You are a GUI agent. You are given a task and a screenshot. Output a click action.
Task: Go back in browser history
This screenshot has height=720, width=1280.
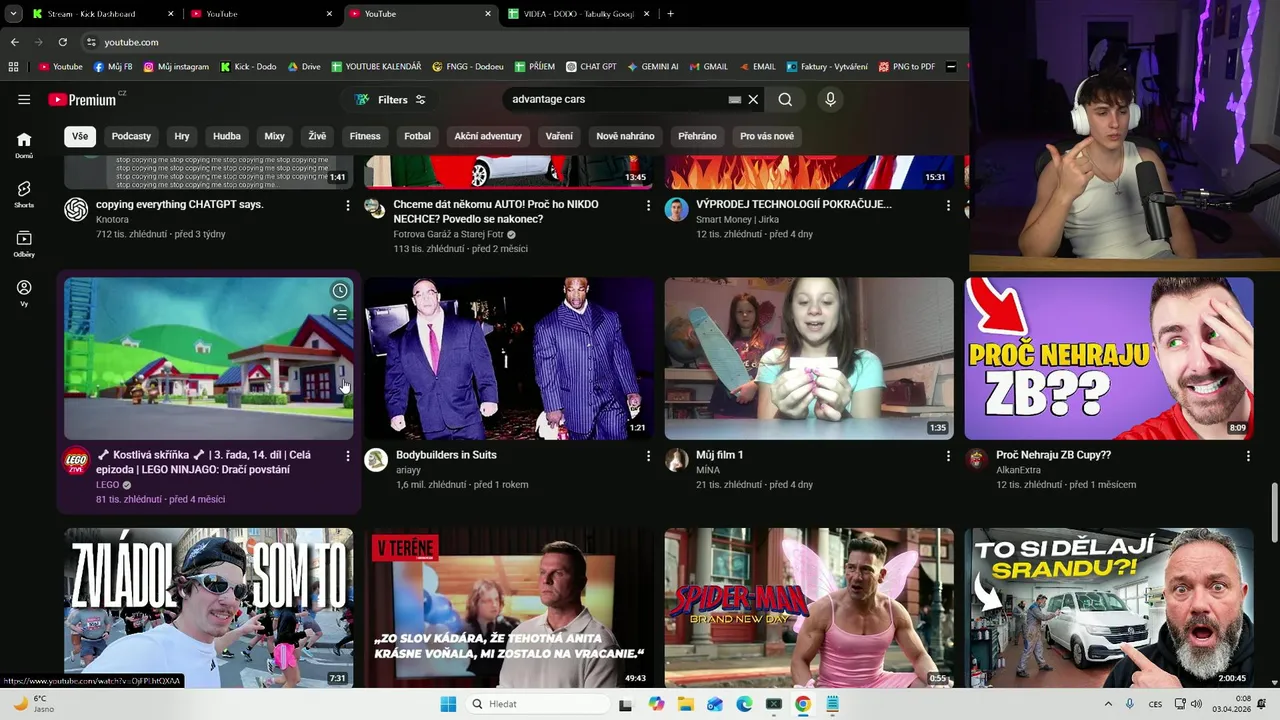14,42
